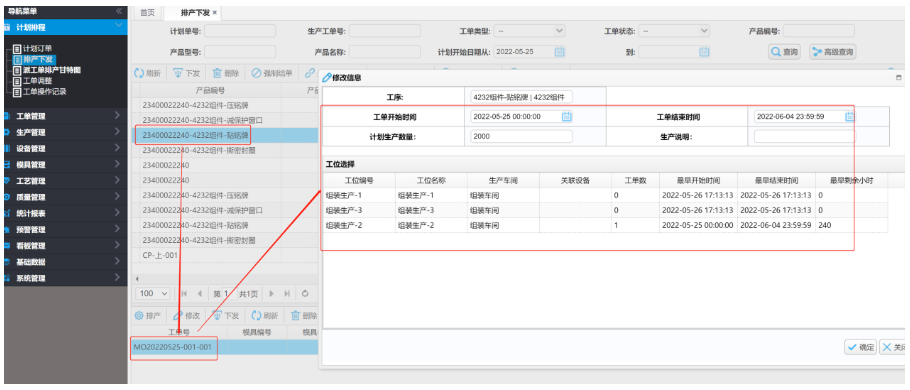This screenshot has height=390, width=910.
Task: Sort by 最早剩余小时 column header
Action: [x=851, y=180]
